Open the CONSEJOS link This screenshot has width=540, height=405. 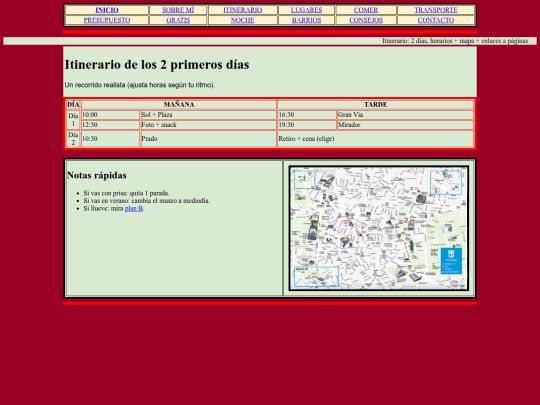click(366, 20)
